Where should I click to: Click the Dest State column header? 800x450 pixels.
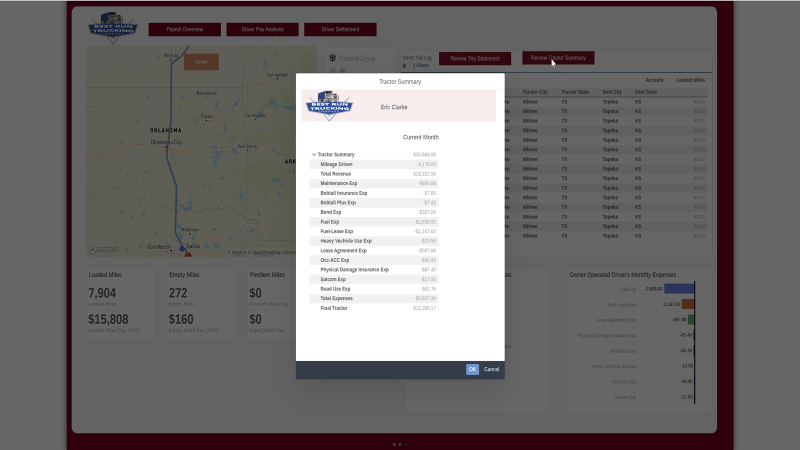pos(646,92)
